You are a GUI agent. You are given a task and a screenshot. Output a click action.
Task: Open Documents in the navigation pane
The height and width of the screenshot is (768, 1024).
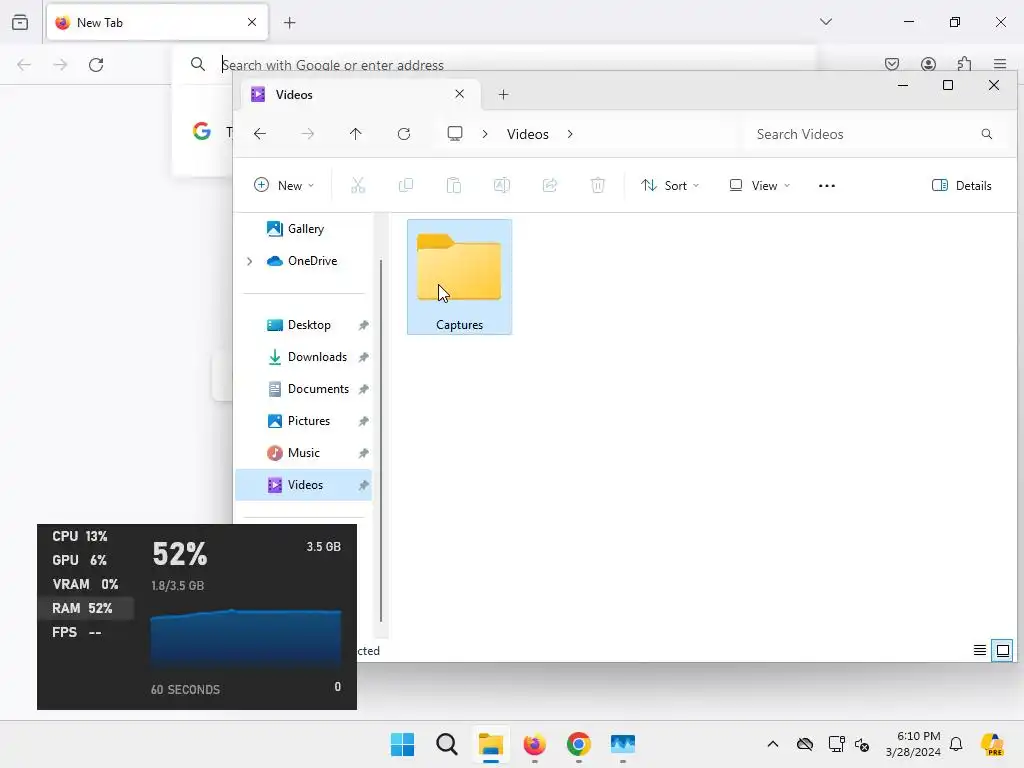pyautogui.click(x=304, y=389)
